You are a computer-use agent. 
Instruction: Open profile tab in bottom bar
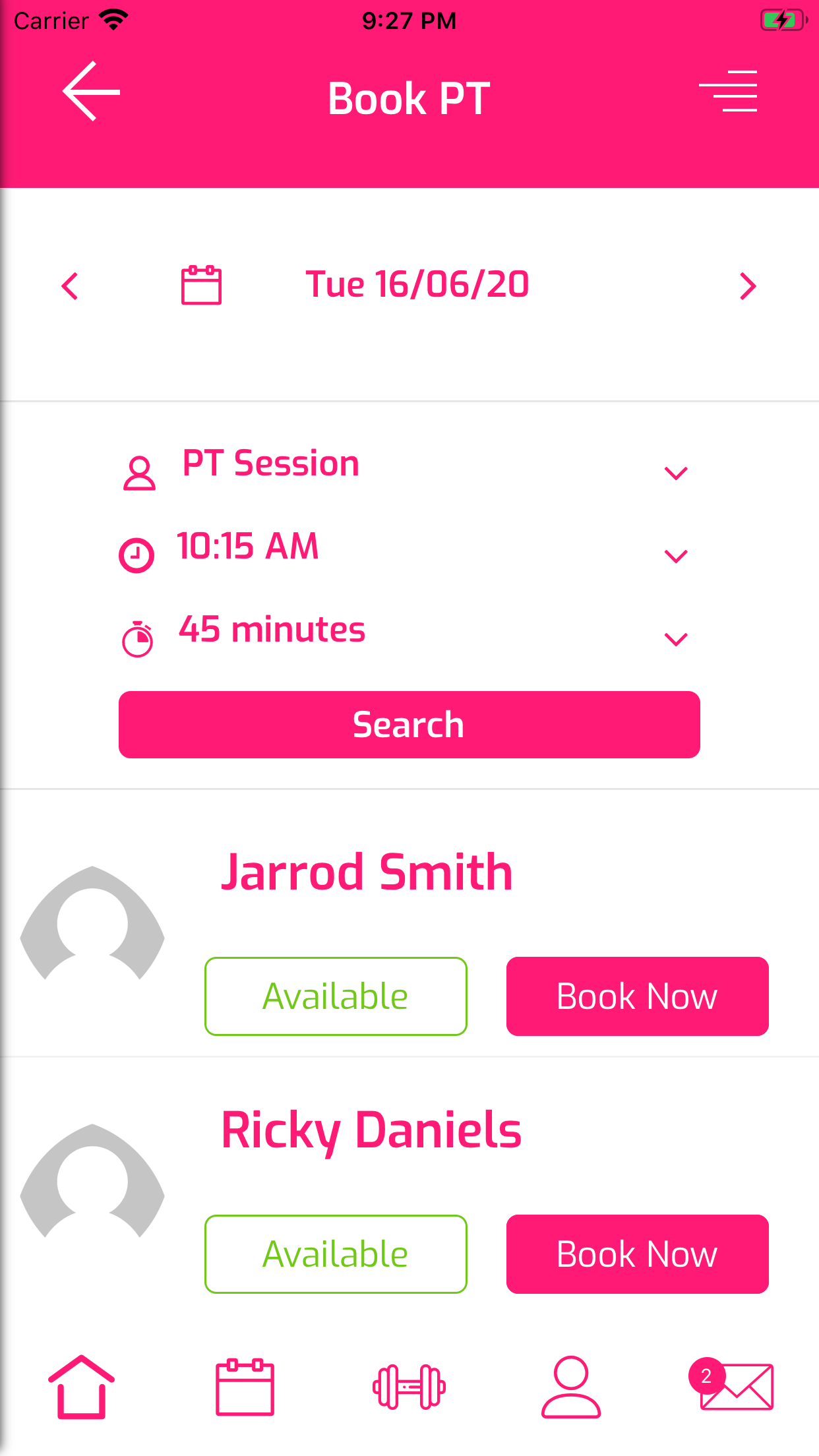(x=571, y=1386)
